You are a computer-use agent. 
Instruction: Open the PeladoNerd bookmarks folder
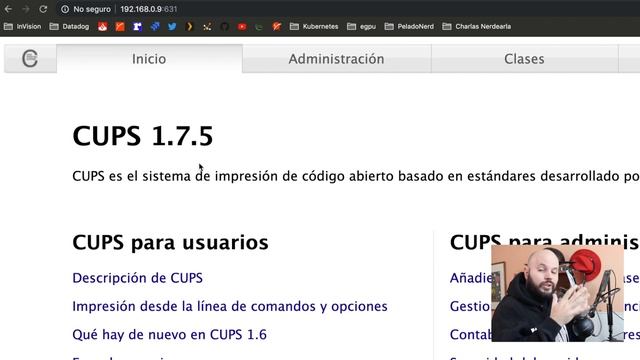click(409, 27)
